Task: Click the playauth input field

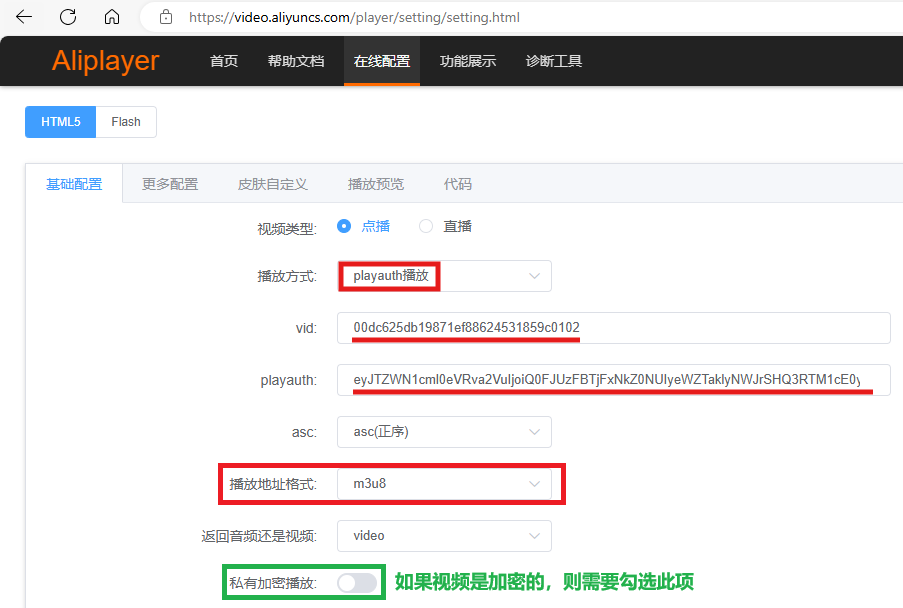Action: (613, 380)
